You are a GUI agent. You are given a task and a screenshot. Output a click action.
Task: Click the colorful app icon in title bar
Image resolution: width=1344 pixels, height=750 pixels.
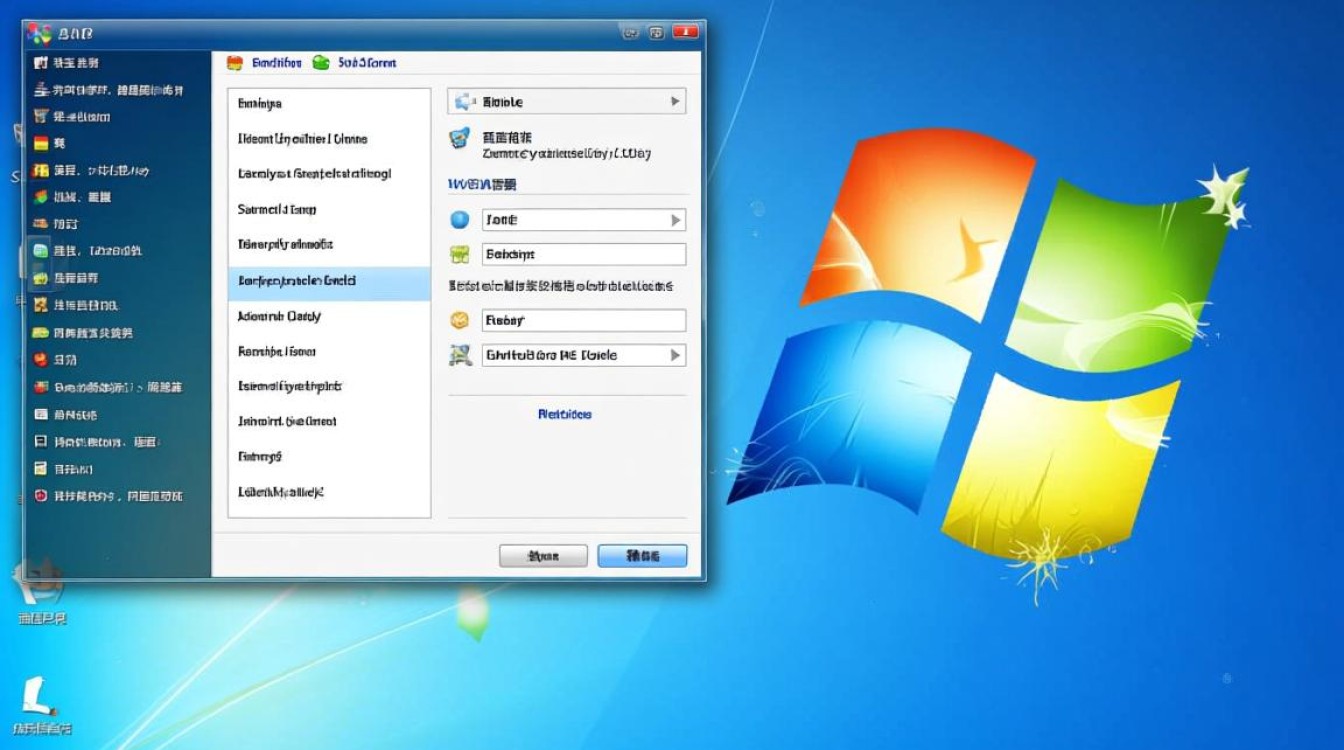point(39,33)
